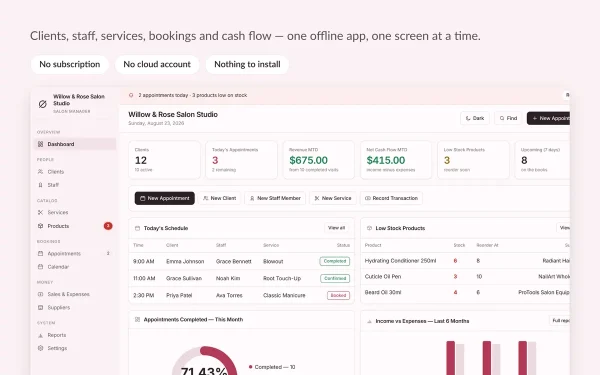Click the Completed — 10 legend entry

point(272,367)
